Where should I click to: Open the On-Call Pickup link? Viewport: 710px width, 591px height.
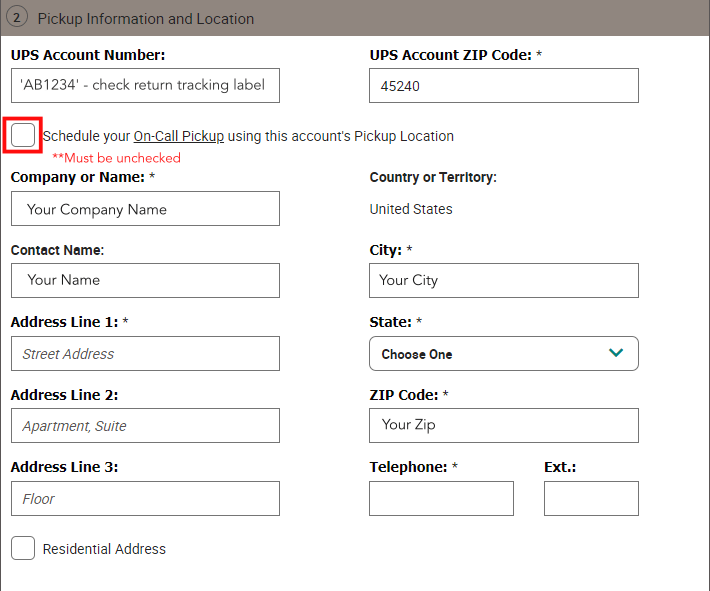pos(178,136)
